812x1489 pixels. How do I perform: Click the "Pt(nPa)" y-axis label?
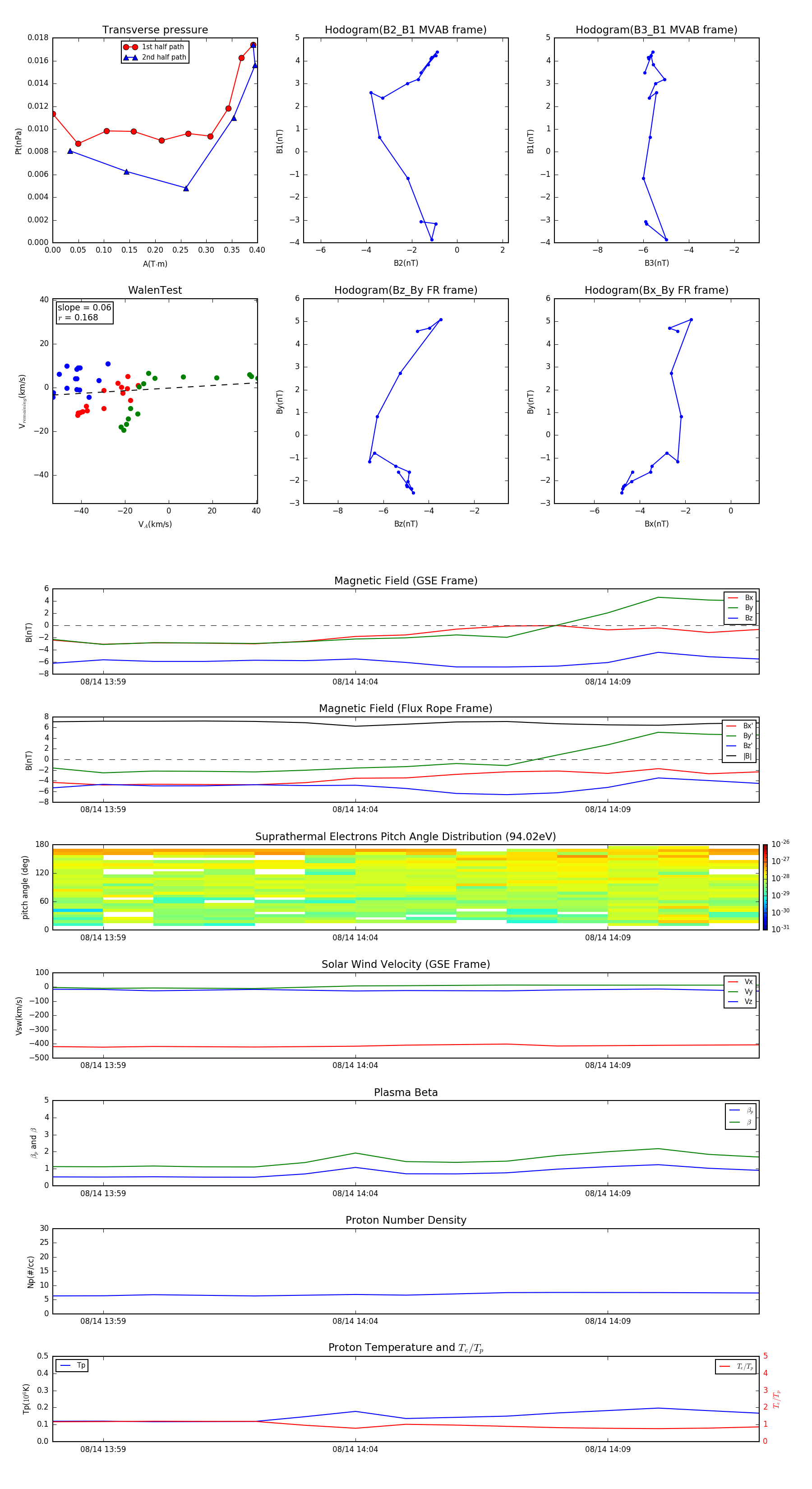tap(18, 140)
